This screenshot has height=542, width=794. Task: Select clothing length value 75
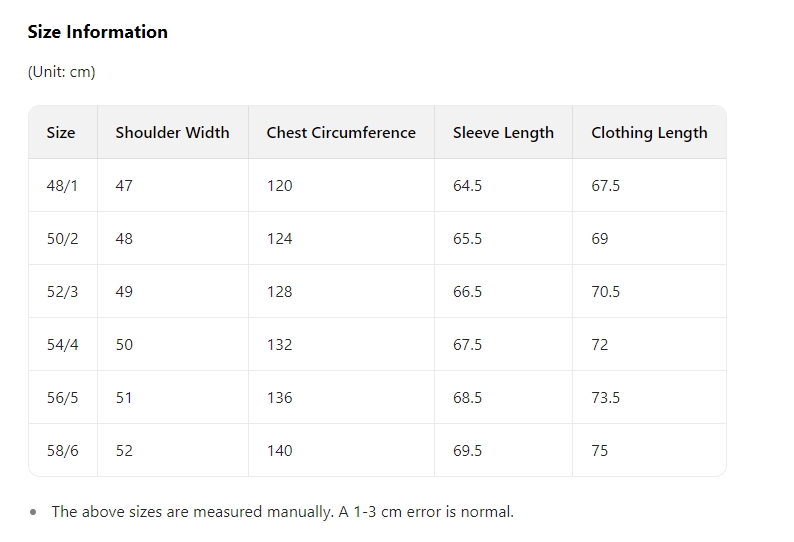tap(599, 450)
